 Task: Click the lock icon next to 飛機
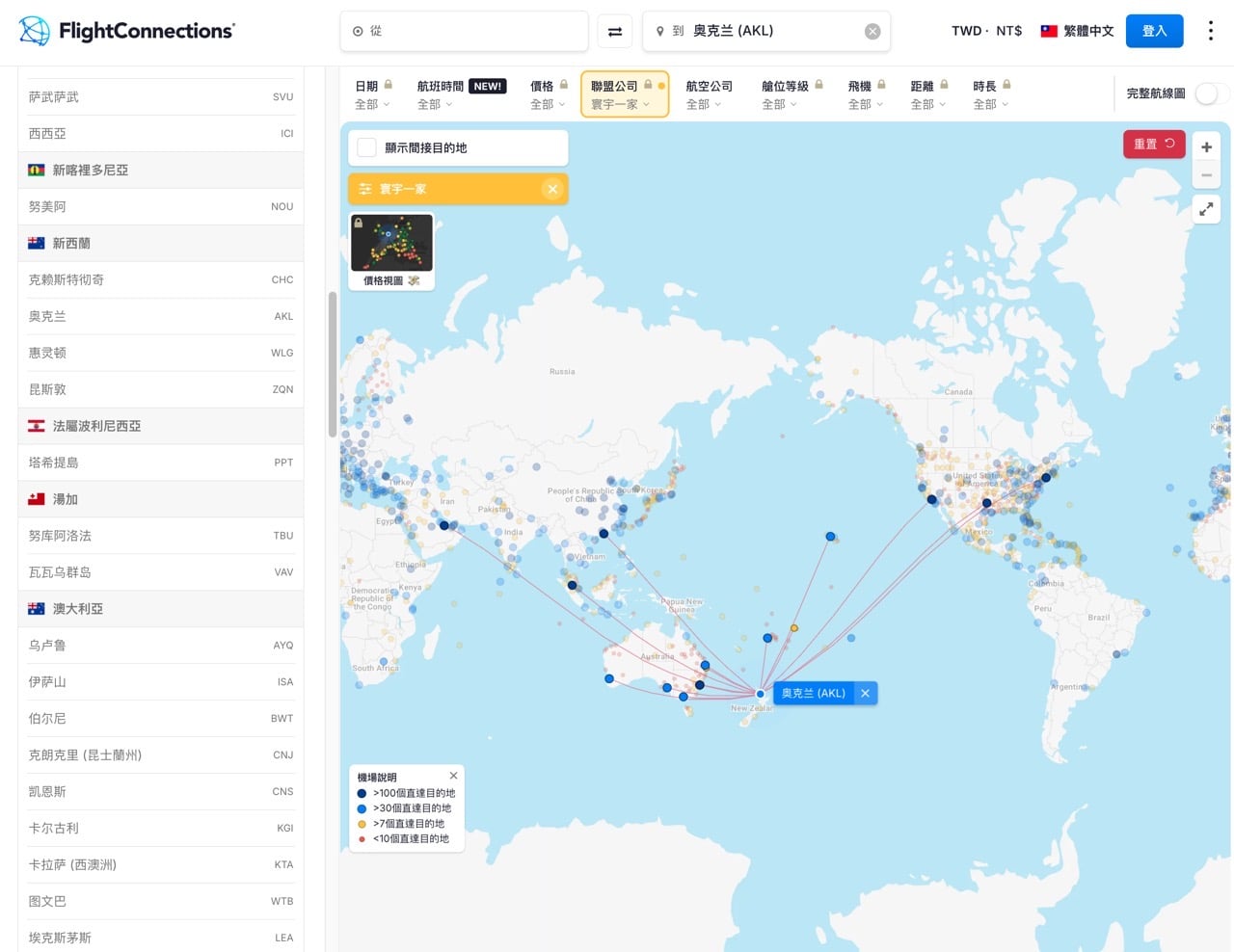[x=881, y=85]
